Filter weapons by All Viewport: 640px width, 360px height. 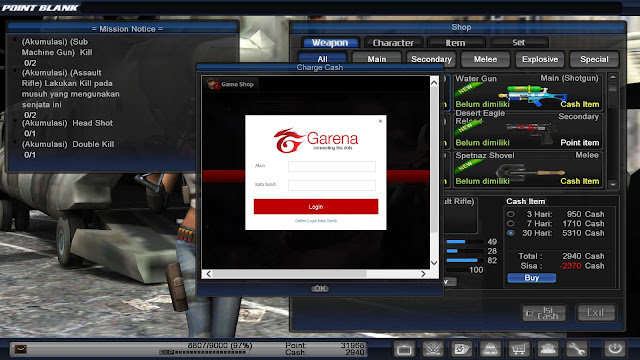point(322,59)
